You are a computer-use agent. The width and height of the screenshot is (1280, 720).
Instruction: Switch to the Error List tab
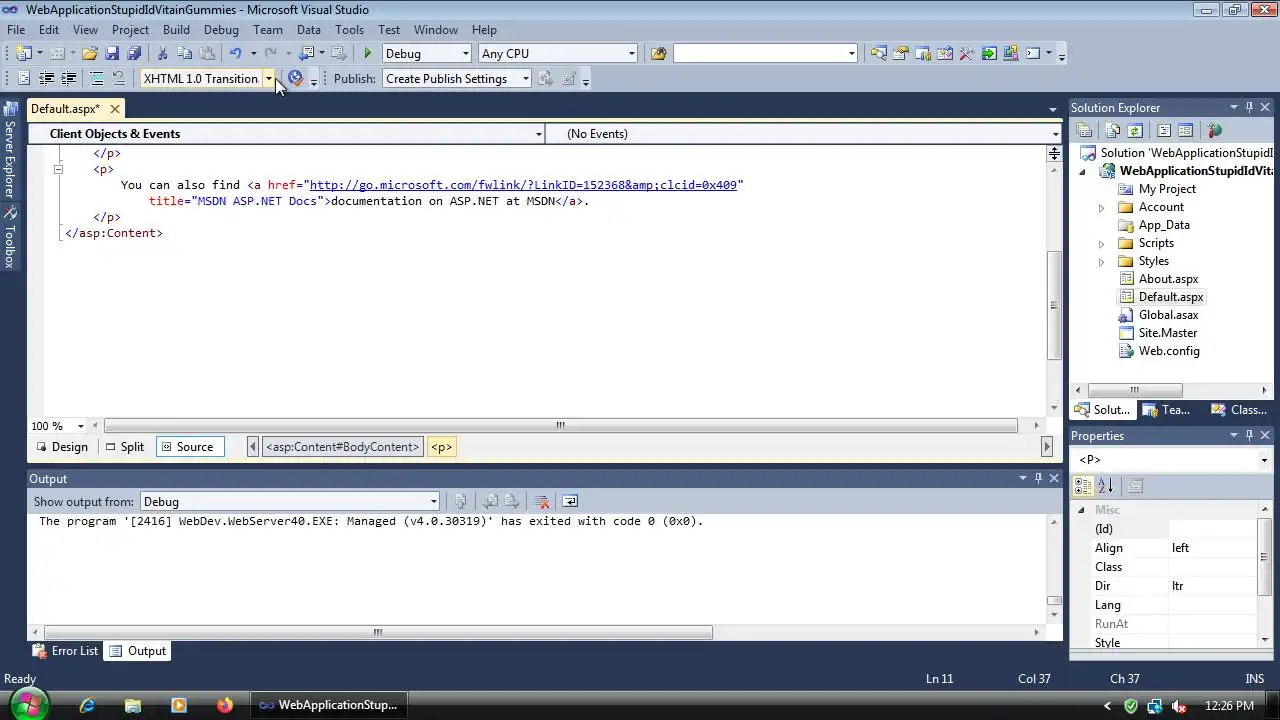pos(66,651)
